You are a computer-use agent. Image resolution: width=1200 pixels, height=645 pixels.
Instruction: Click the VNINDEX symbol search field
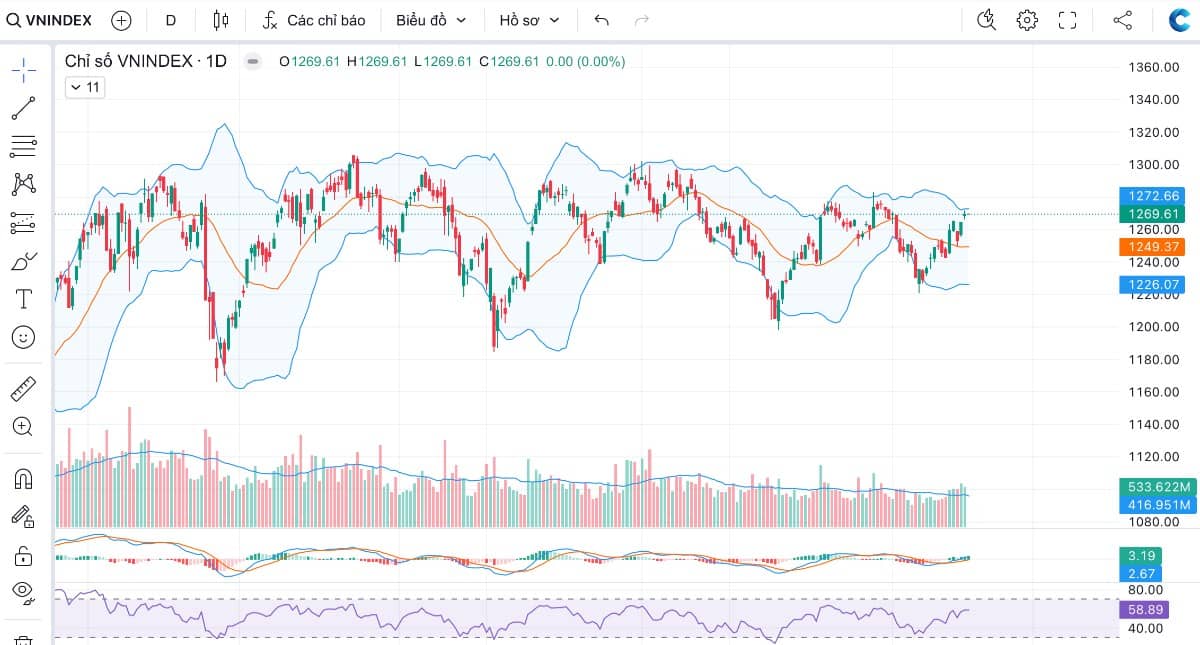click(50, 20)
